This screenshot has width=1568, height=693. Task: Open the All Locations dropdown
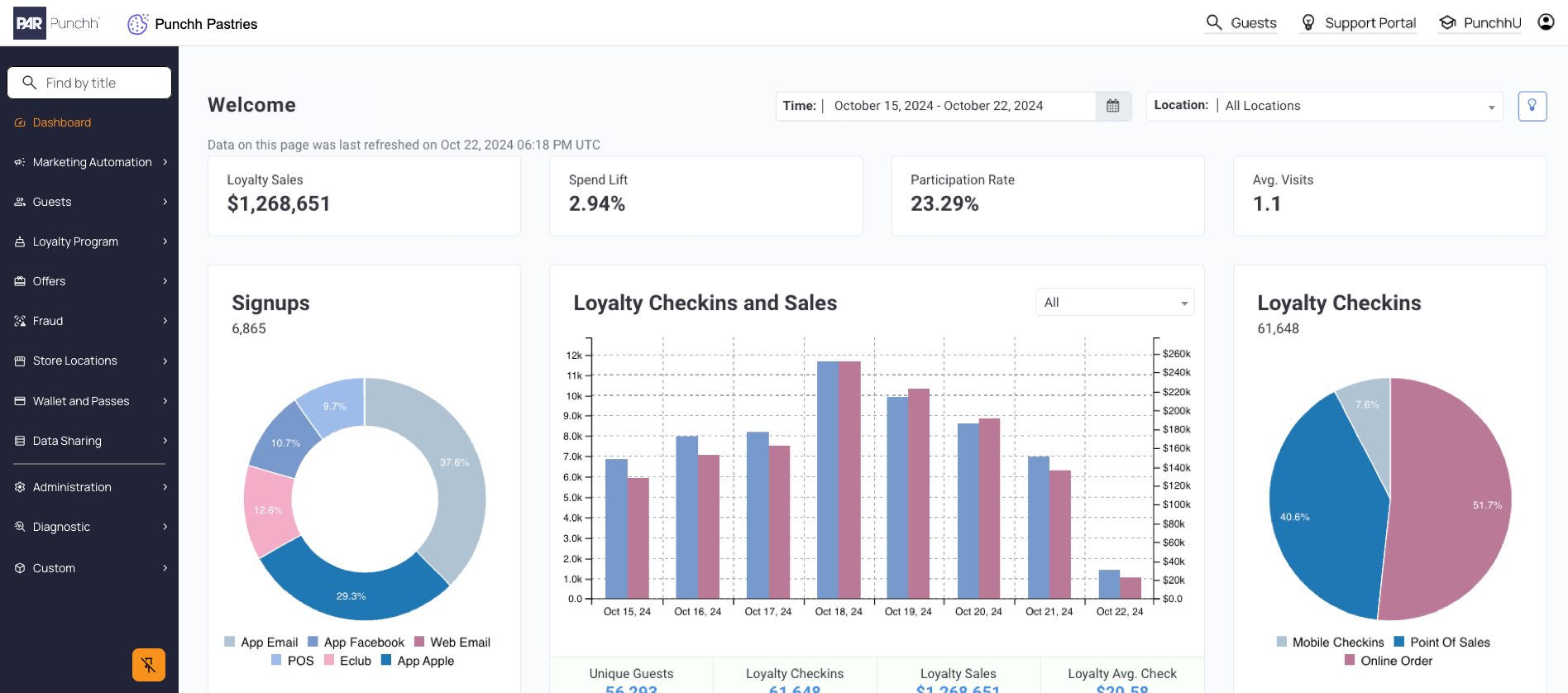click(x=1324, y=106)
